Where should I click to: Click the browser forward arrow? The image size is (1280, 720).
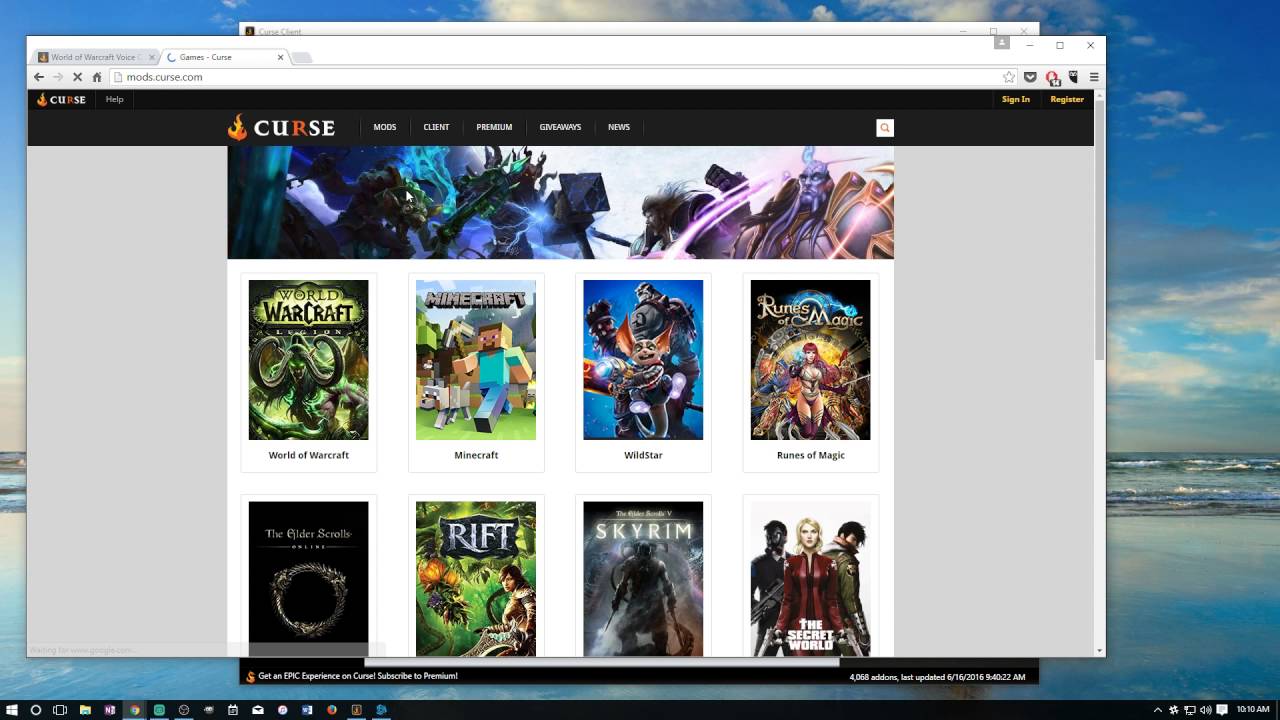point(58,77)
